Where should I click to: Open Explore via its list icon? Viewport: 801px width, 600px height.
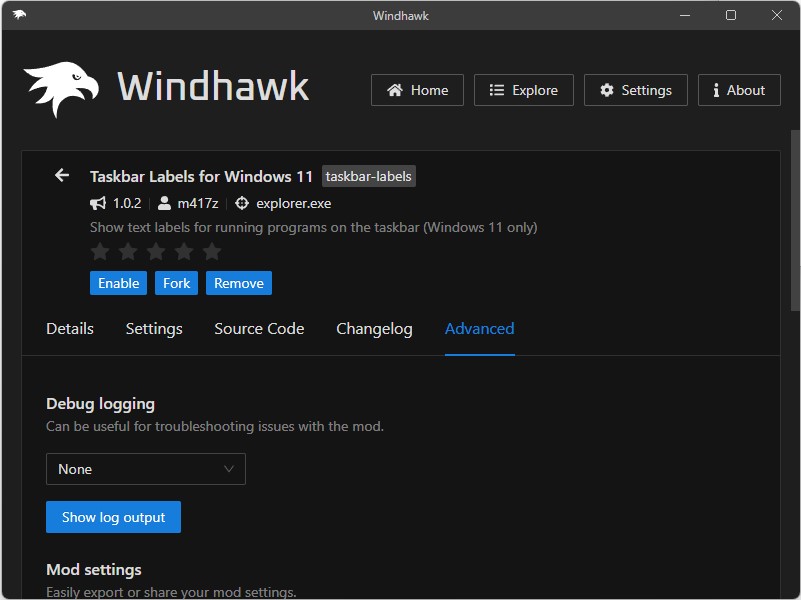point(495,90)
